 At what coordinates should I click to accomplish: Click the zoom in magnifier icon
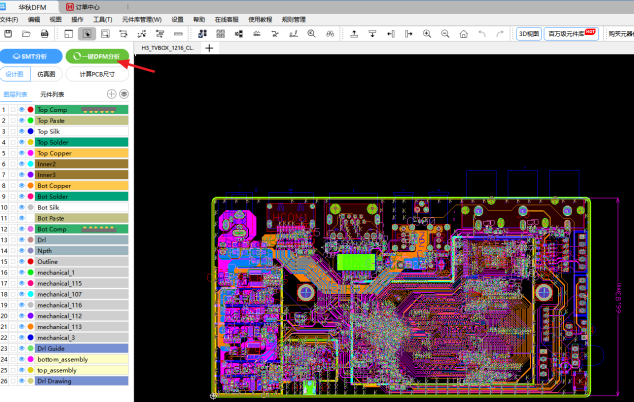coord(427,34)
